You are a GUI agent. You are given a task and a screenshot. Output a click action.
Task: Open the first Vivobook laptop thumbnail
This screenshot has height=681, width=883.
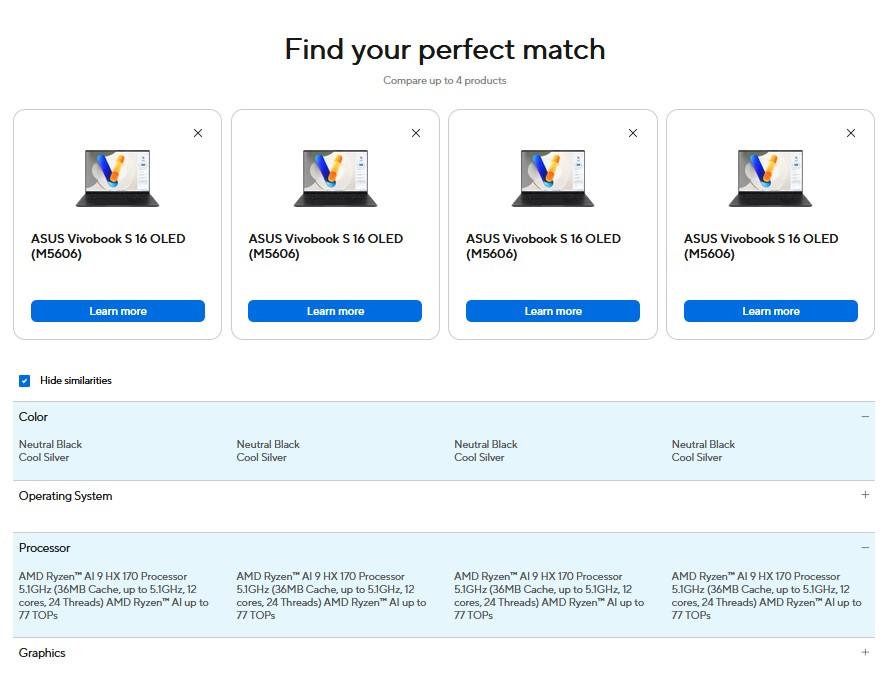pyautogui.click(x=118, y=178)
